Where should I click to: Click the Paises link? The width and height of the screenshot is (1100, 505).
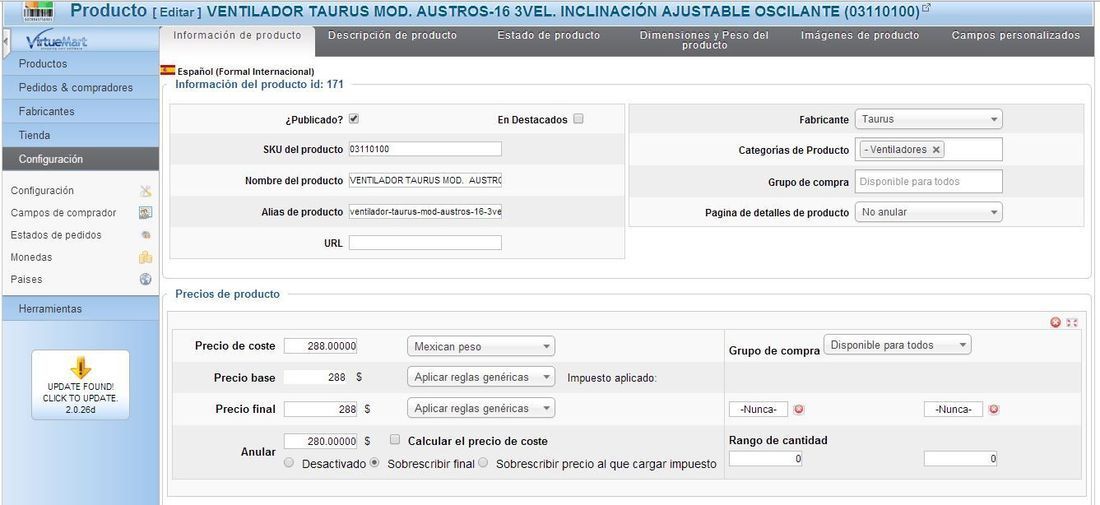[x=26, y=279]
